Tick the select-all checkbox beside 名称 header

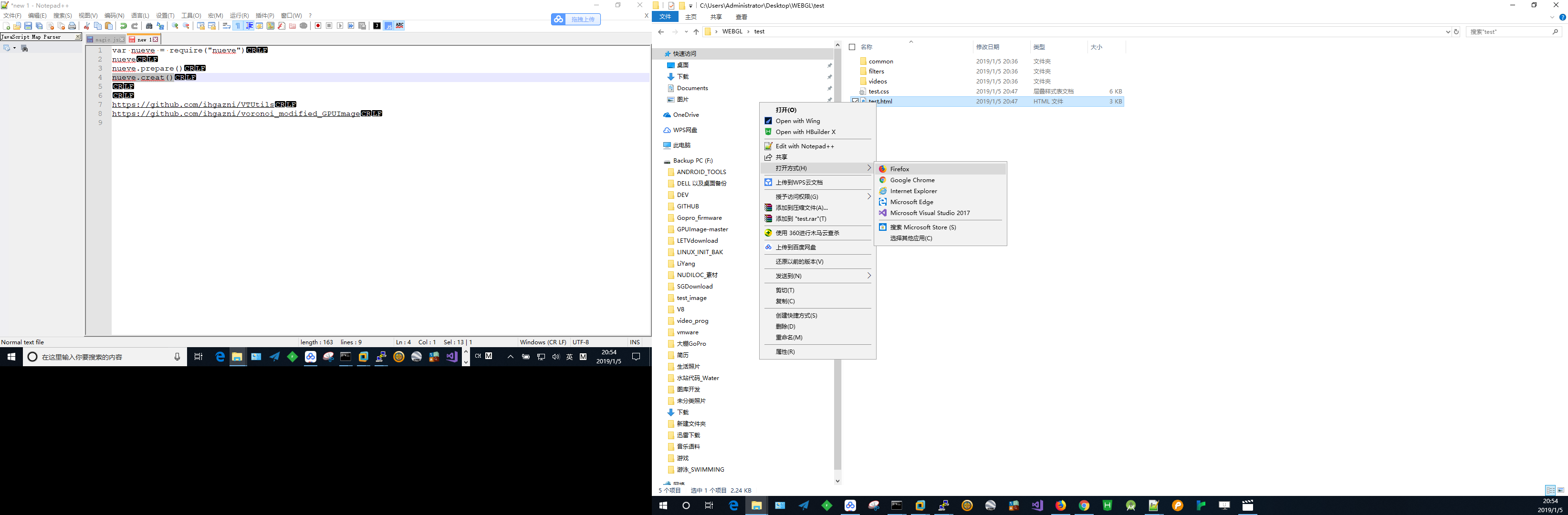click(x=852, y=47)
